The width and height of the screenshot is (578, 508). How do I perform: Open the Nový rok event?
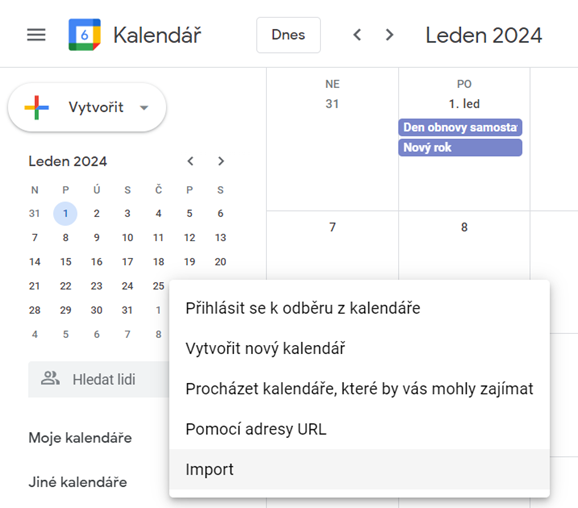[x=460, y=147]
